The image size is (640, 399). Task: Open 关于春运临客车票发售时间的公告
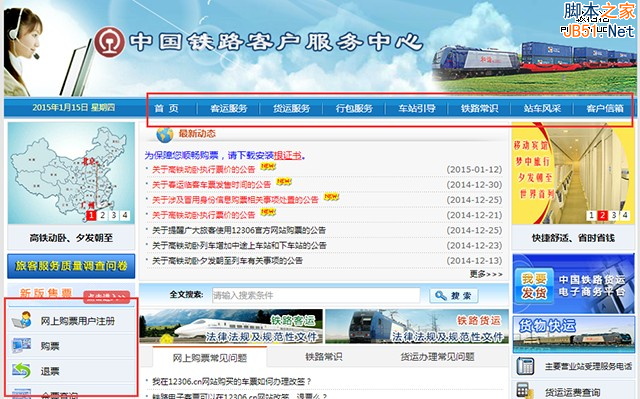(x=211, y=184)
